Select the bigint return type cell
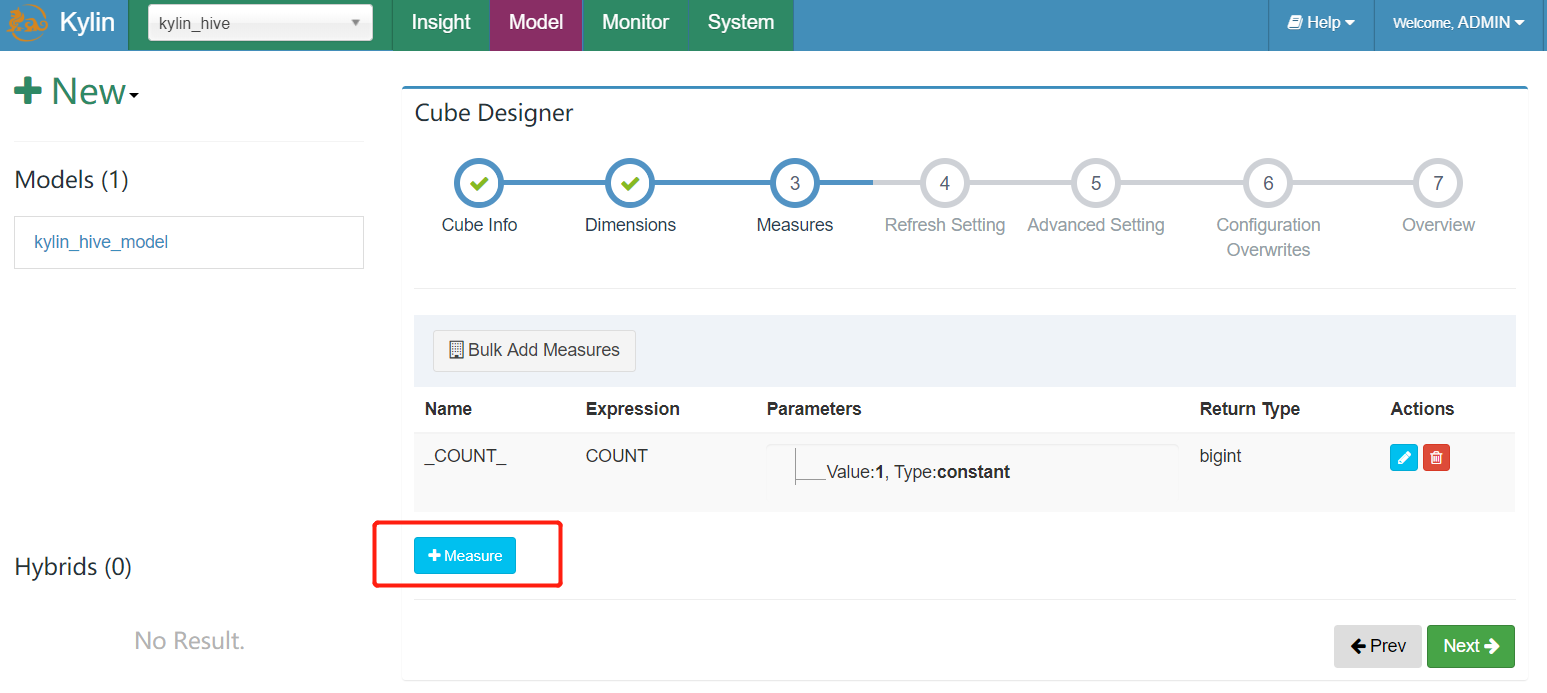 [1220, 456]
